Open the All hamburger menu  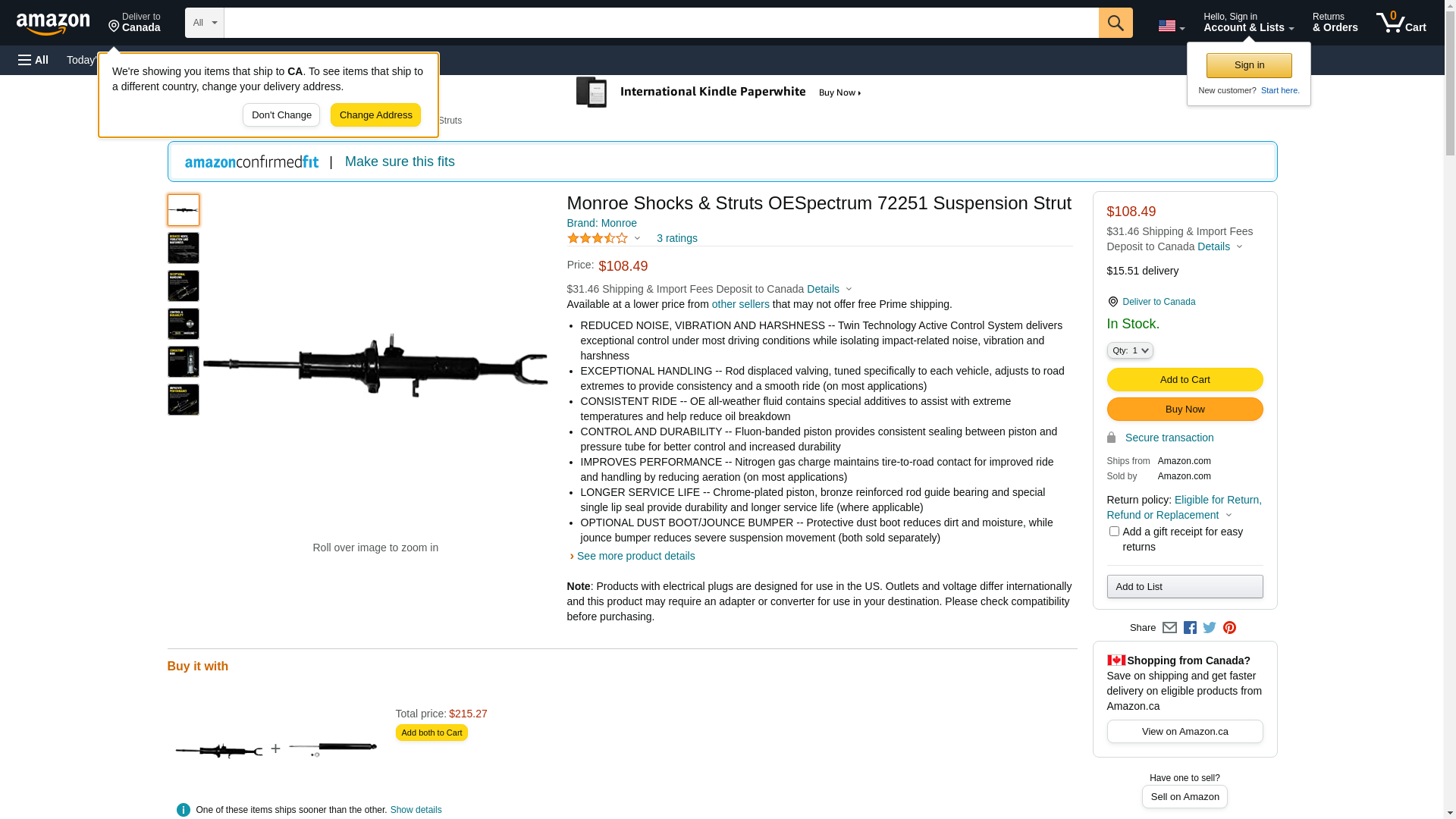pos(33,60)
